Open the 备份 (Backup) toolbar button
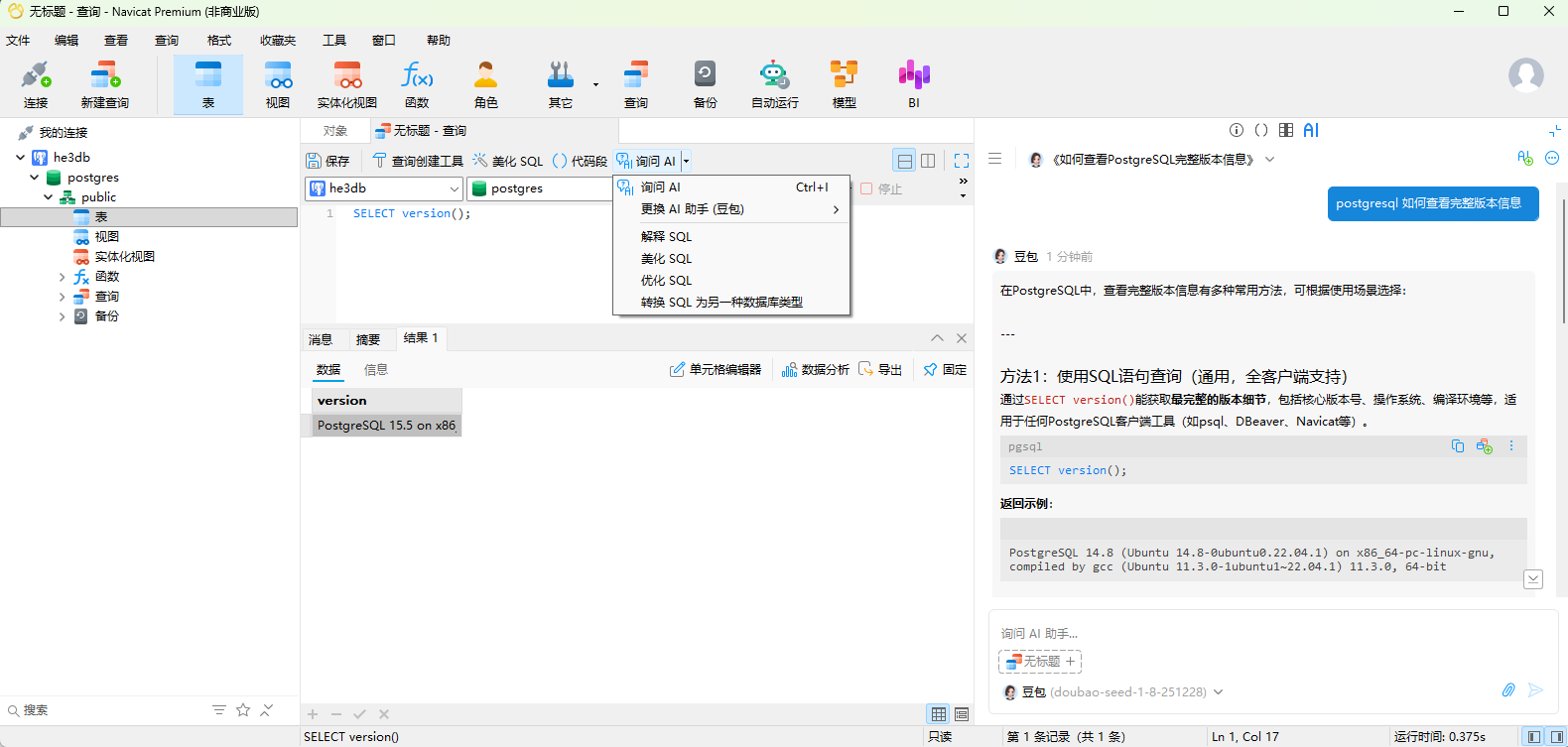 [x=706, y=84]
